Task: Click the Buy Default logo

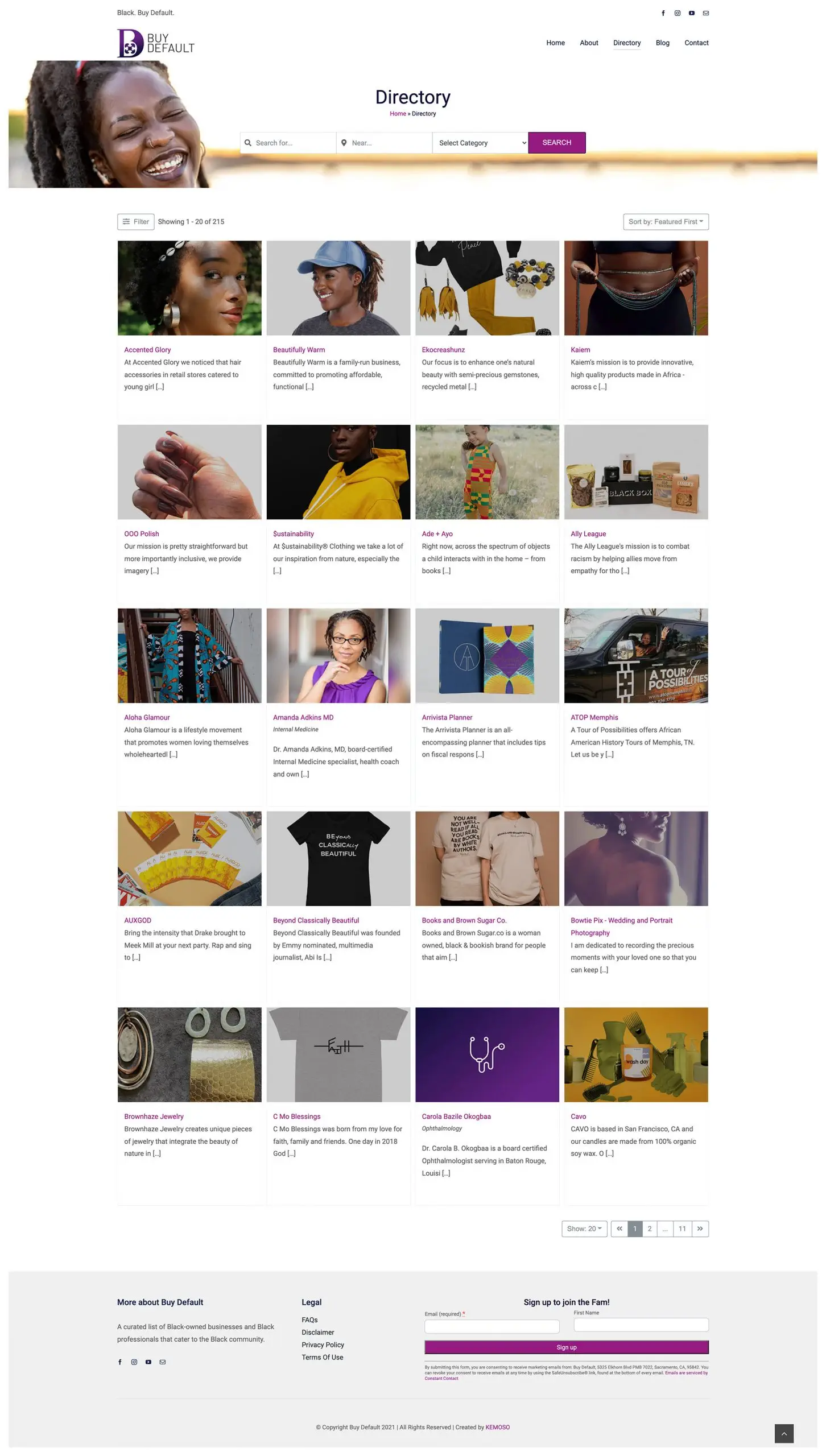Action: pos(155,43)
